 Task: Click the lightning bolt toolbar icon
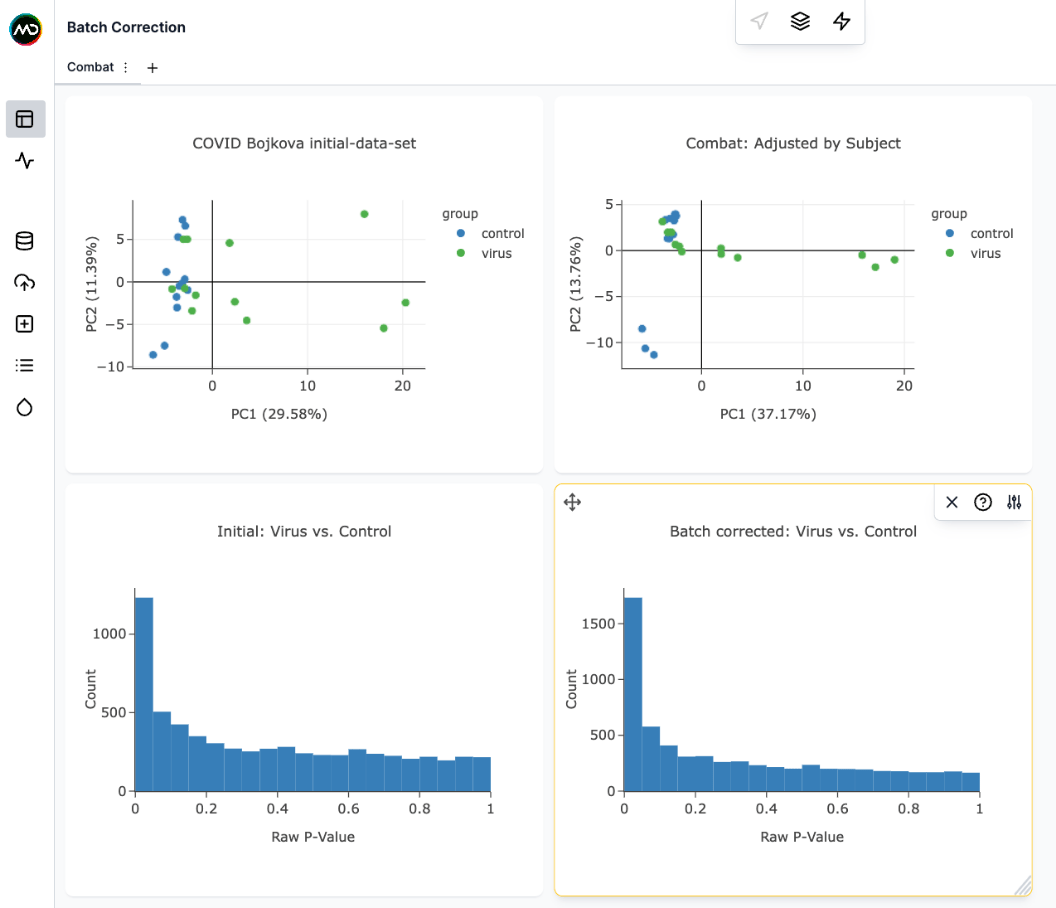(842, 21)
